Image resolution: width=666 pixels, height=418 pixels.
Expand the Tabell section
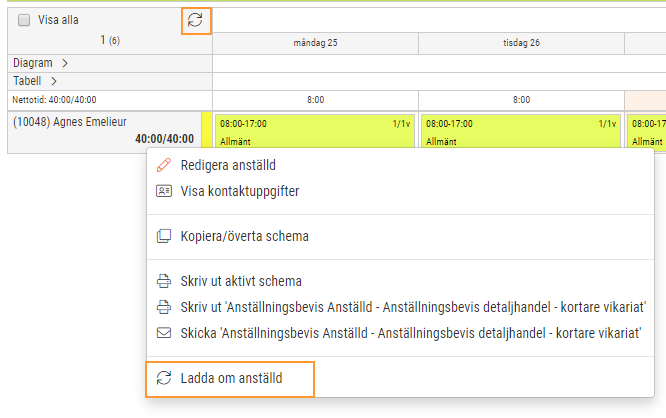point(53,81)
